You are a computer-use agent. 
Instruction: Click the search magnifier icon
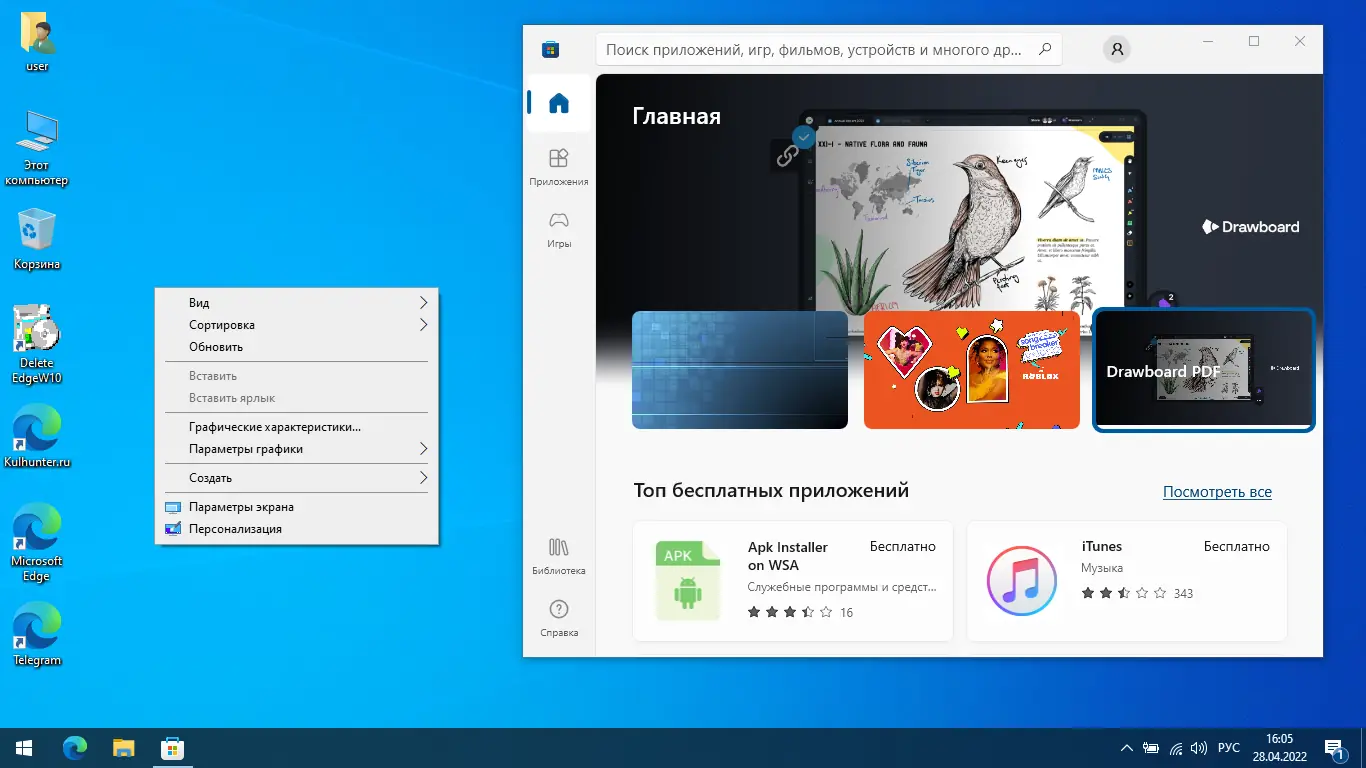(1043, 48)
